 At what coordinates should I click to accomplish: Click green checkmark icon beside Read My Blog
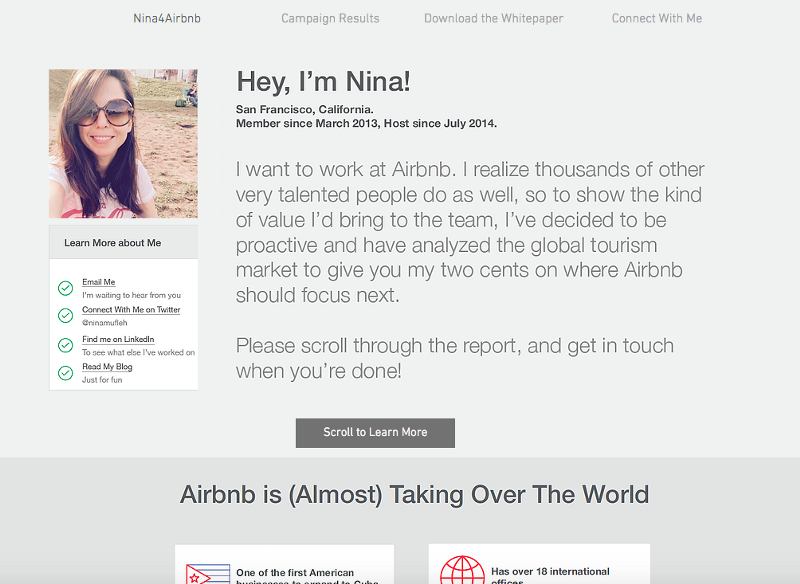point(65,373)
